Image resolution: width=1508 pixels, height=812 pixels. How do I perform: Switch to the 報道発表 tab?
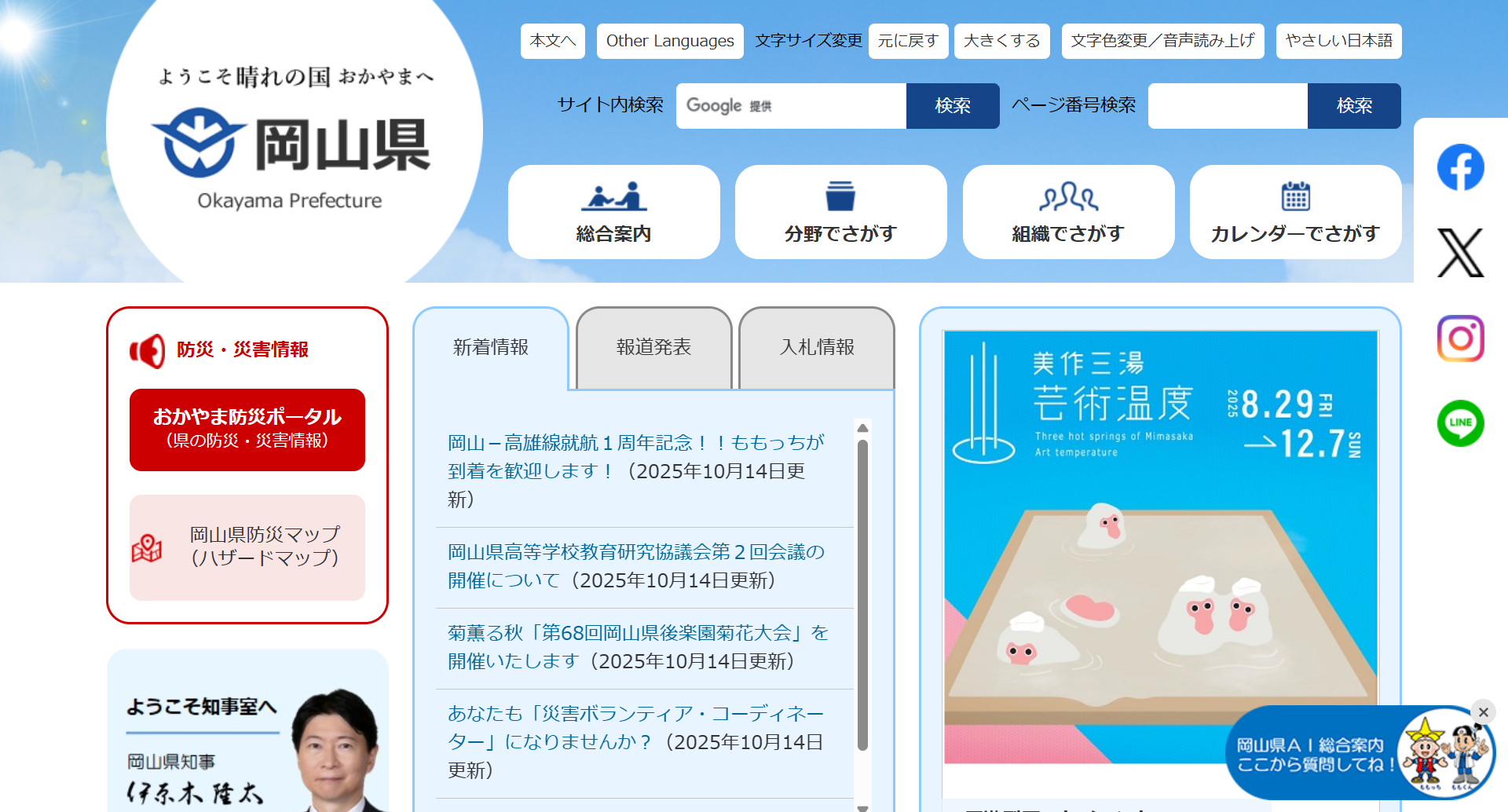653,347
